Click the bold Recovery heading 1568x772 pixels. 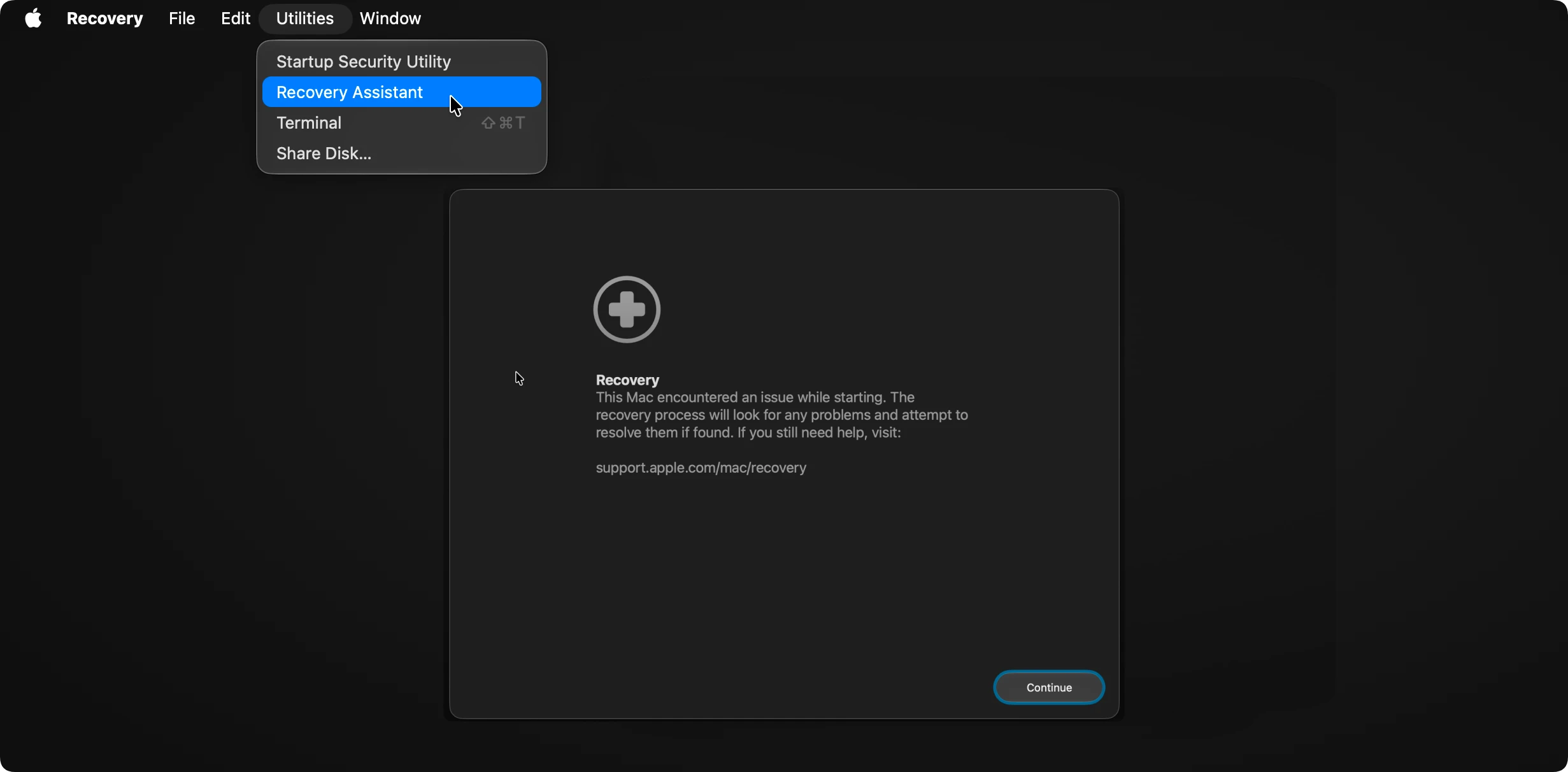[x=627, y=380]
